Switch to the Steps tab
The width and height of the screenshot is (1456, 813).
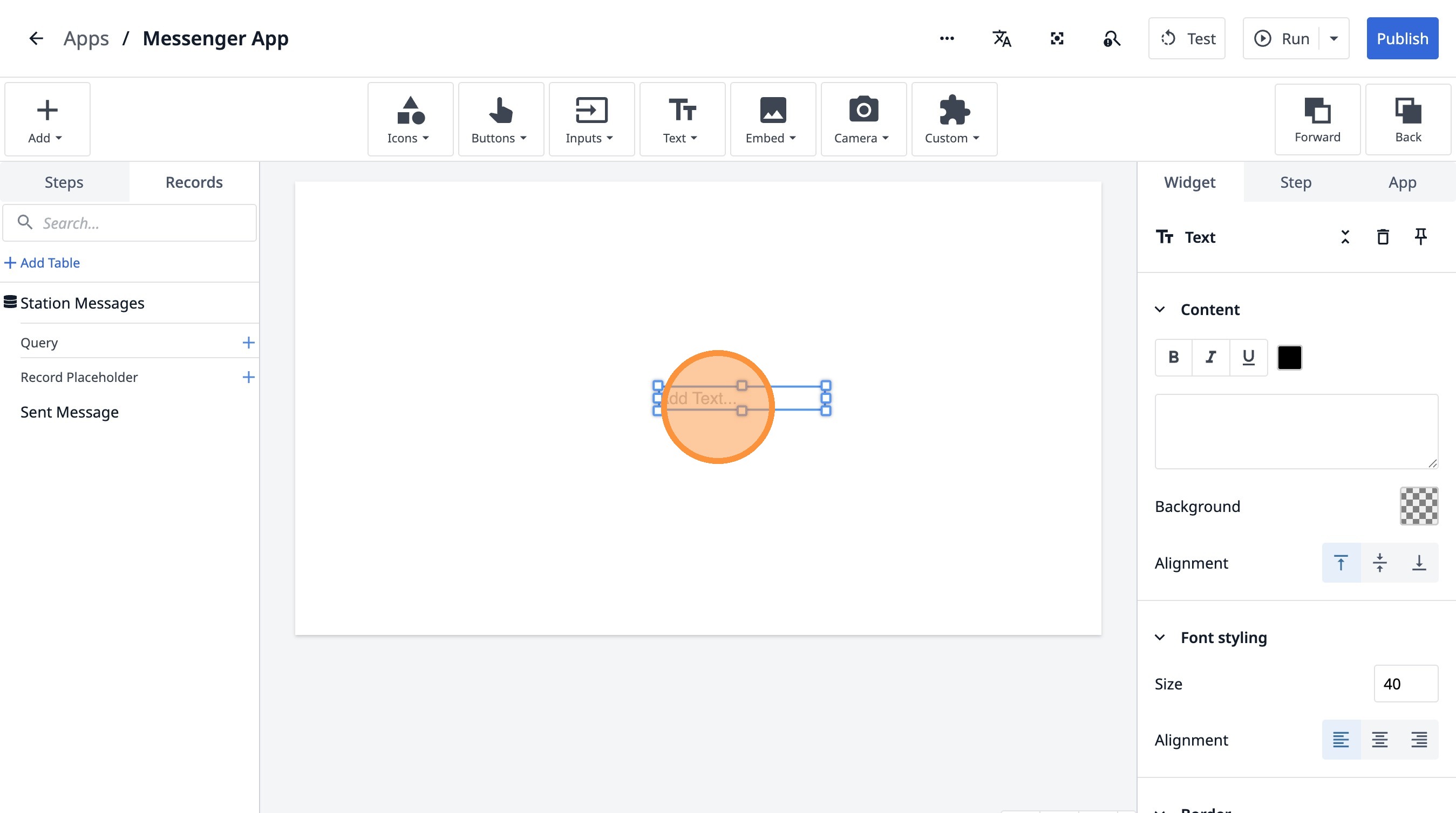click(64, 182)
